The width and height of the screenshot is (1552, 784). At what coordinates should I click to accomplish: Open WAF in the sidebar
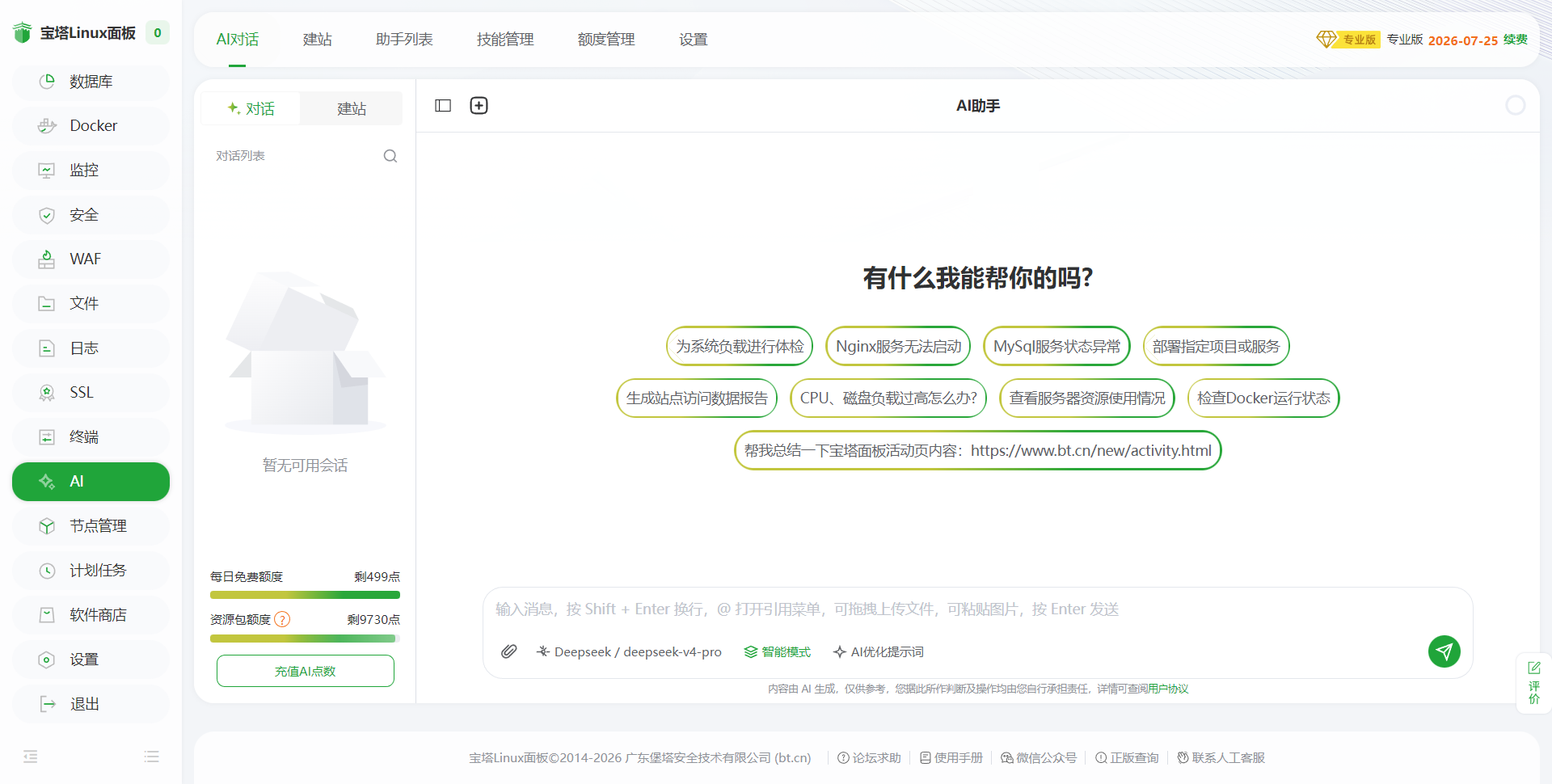91,259
